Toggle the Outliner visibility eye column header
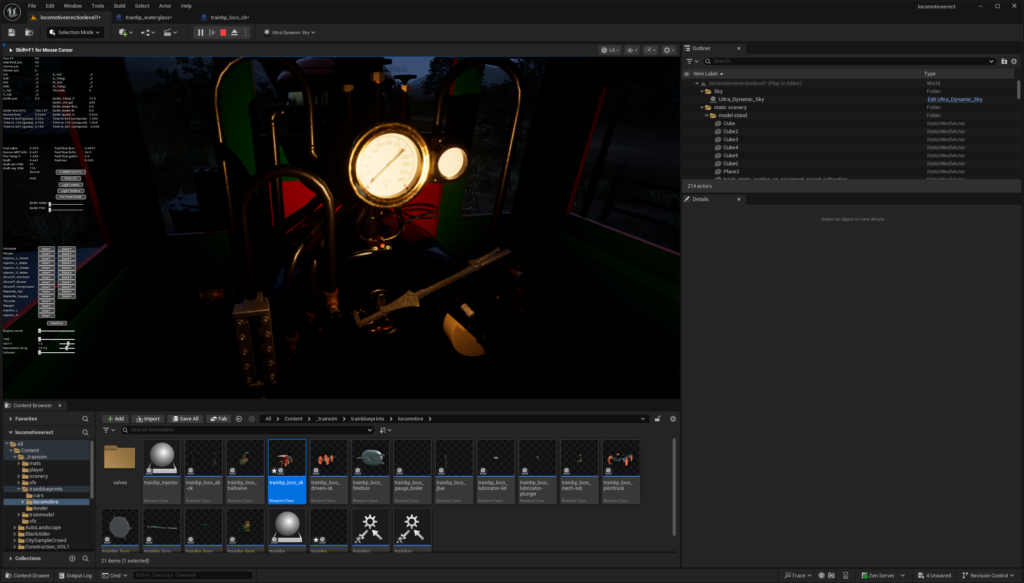This screenshot has width=1024, height=583. click(x=687, y=74)
